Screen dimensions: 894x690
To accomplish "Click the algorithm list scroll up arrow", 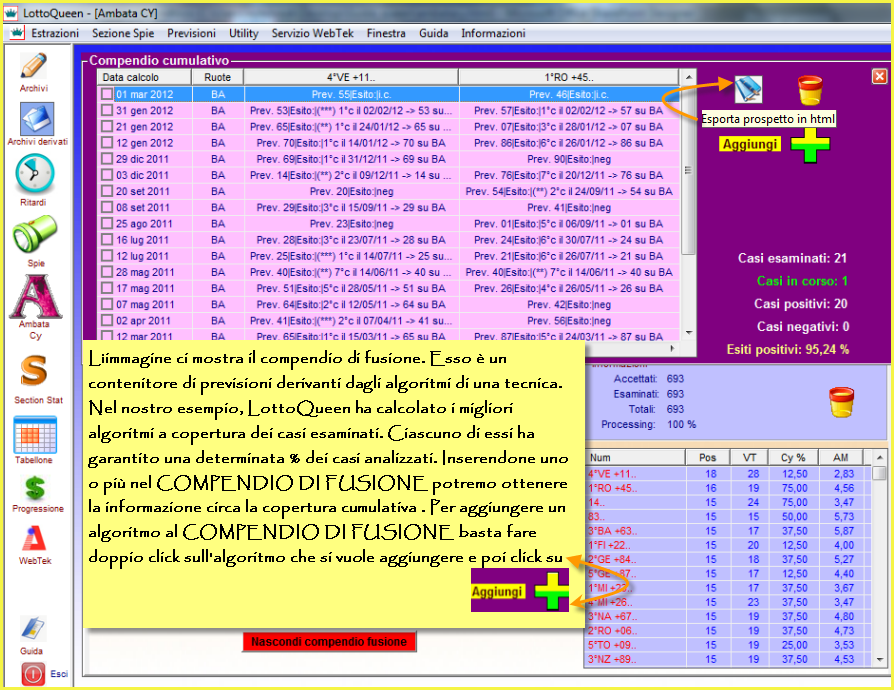I will click(880, 457).
